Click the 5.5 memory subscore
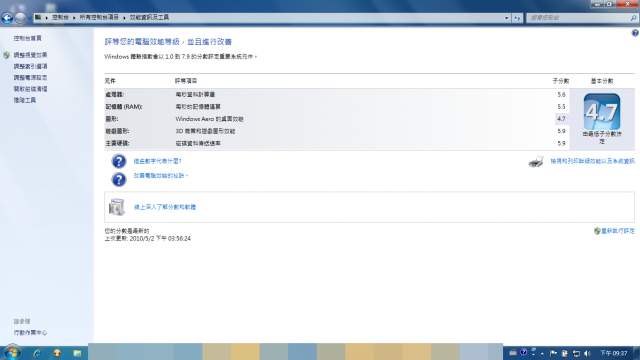 pyautogui.click(x=561, y=107)
